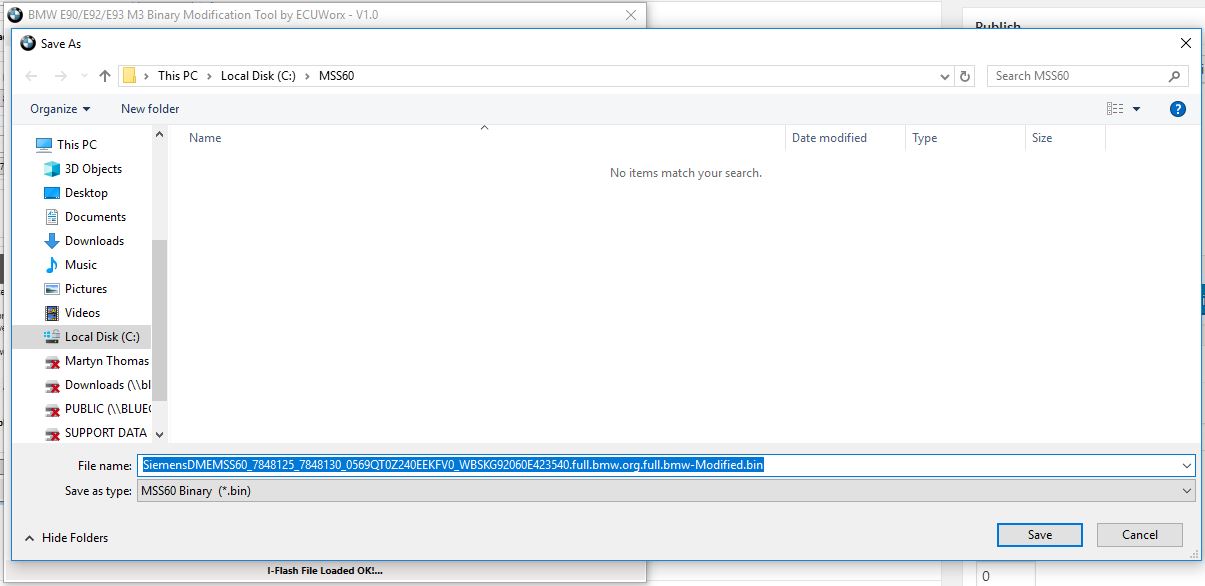Select Videos in navigation pane
This screenshot has height=586, width=1205.
[82, 313]
